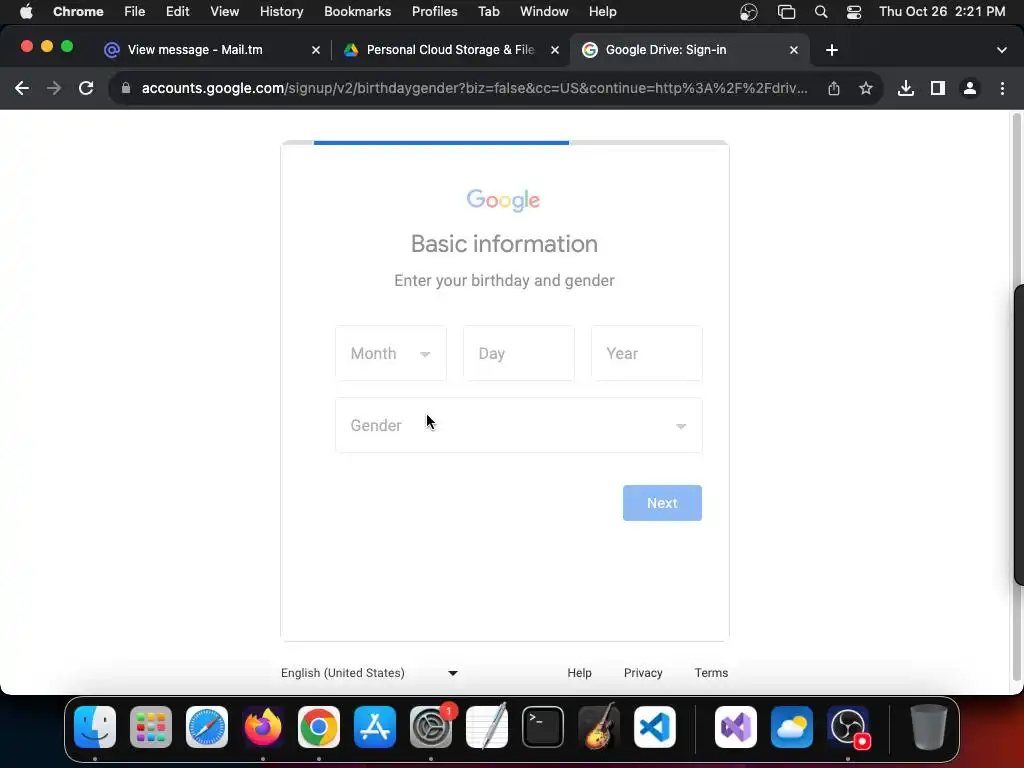Open the View menu
Viewport: 1024px width, 768px height.
[224, 12]
